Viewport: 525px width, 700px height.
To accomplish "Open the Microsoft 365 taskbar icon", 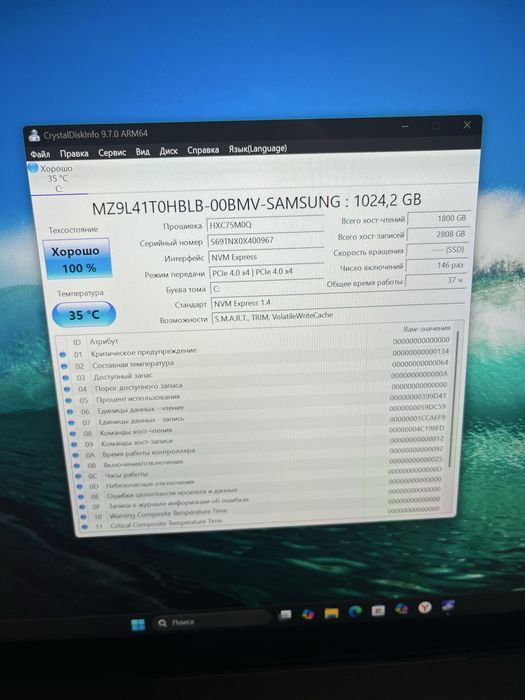I will [x=402, y=608].
